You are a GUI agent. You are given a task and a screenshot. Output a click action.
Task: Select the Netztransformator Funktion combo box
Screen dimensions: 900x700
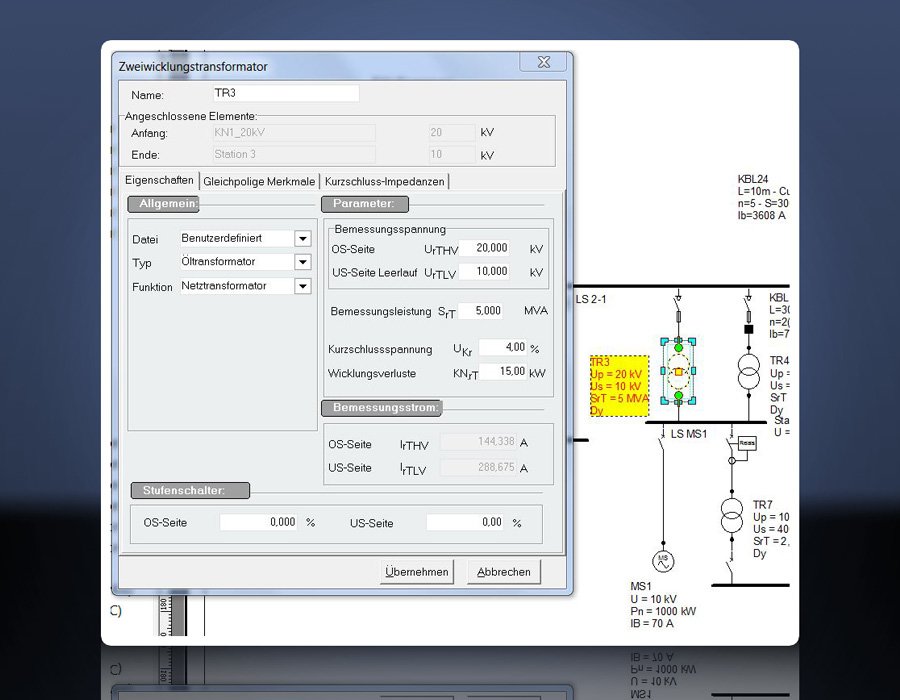[245, 286]
